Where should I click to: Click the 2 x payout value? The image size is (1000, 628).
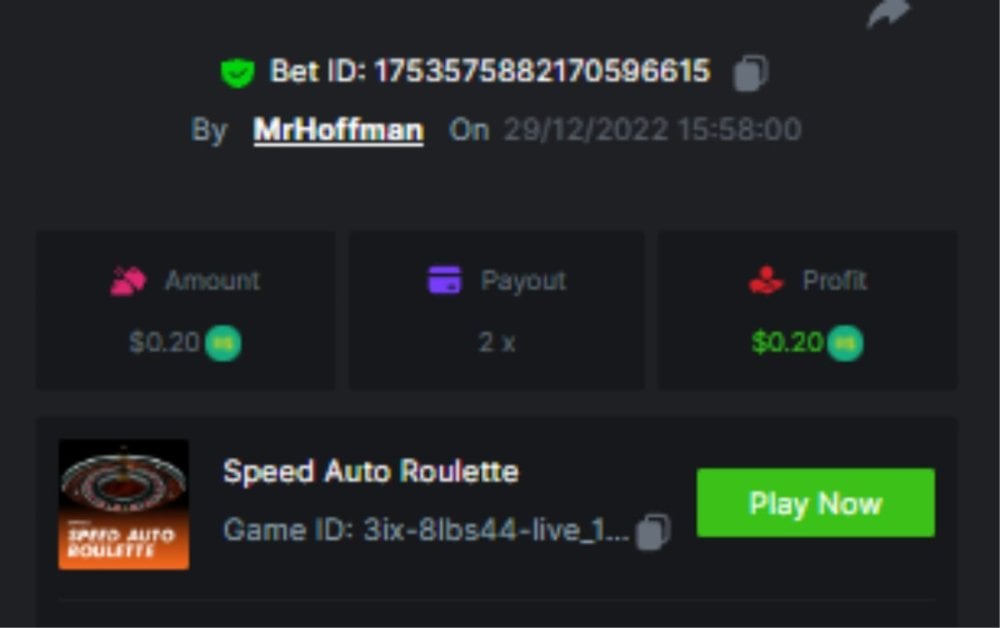click(497, 343)
